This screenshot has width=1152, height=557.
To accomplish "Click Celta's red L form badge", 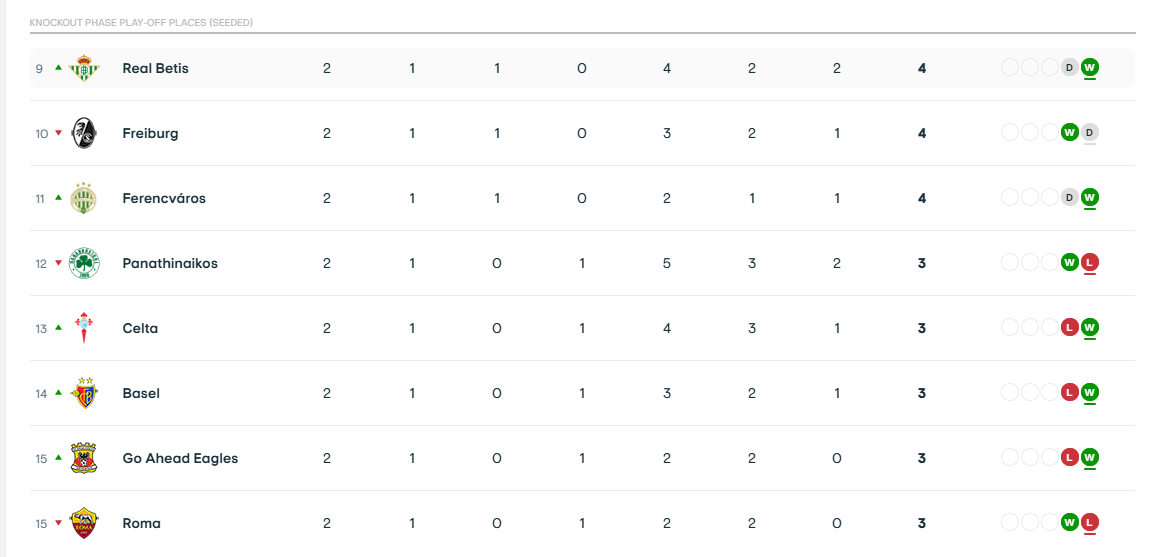I will [x=1070, y=328].
